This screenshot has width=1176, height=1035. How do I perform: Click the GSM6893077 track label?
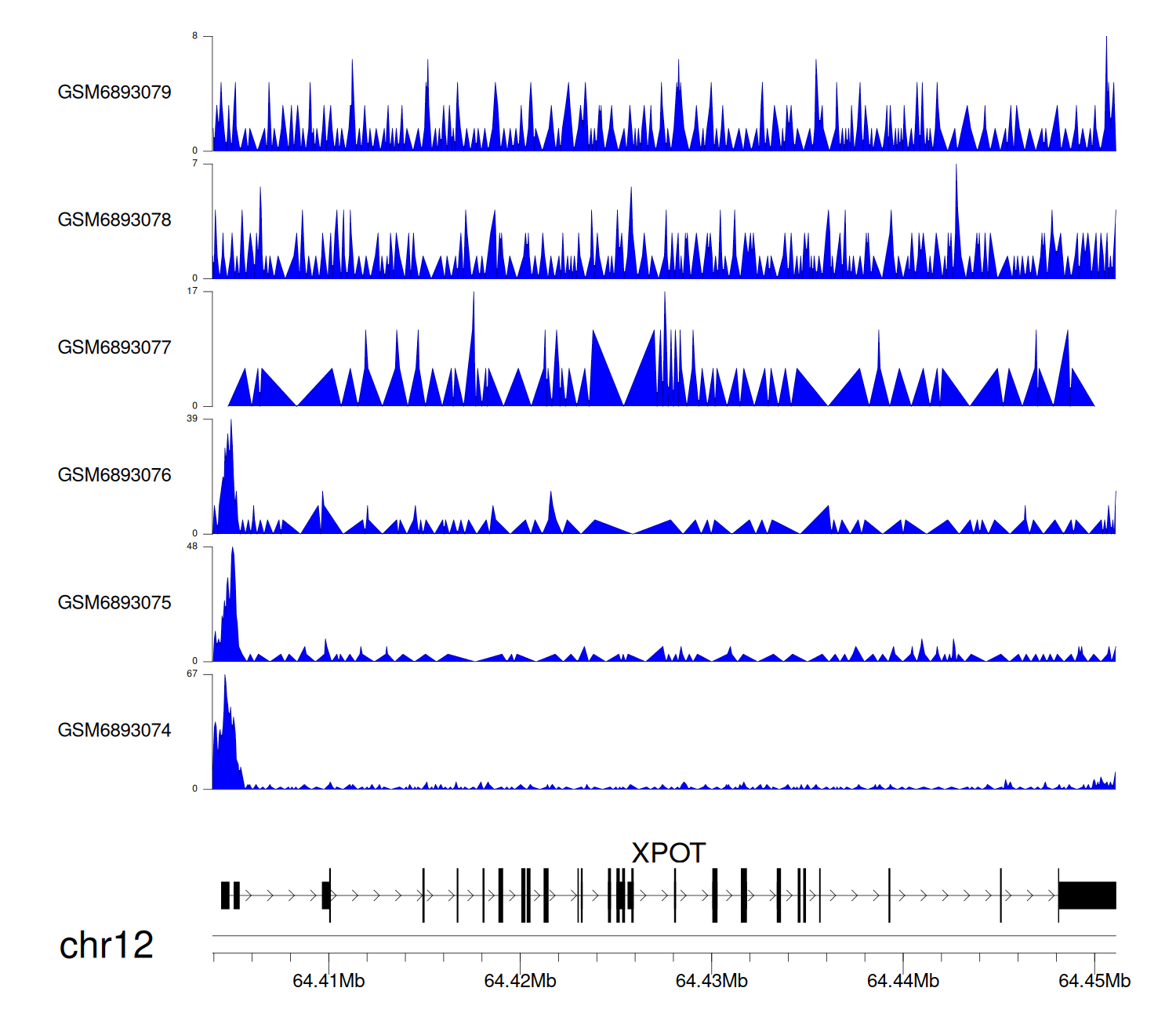pos(114,347)
